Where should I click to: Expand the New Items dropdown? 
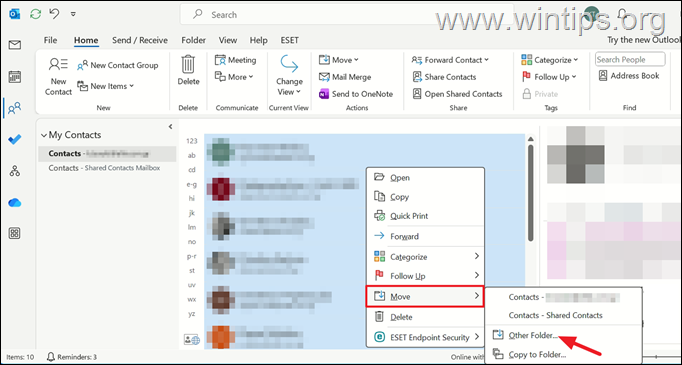pyautogui.click(x=106, y=86)
